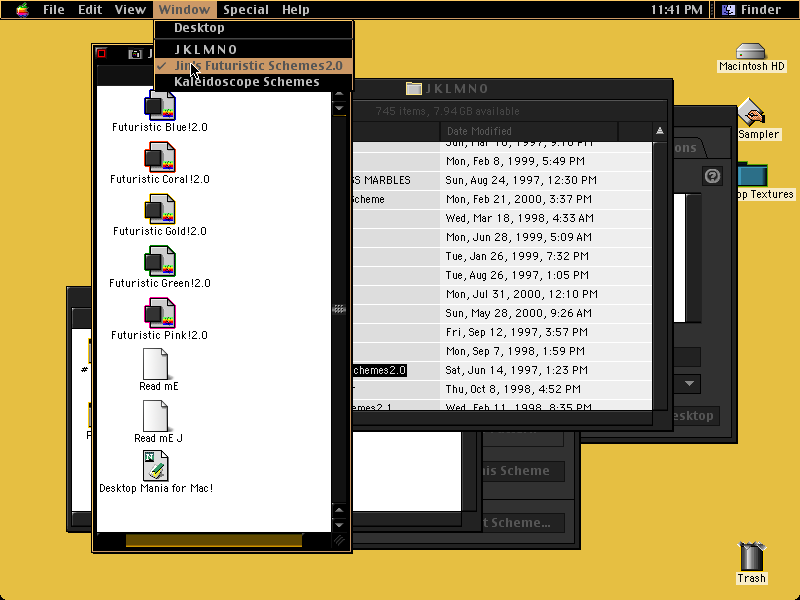
Task: Click bottom scroll down arrow of scheme window
Action: 339,525
